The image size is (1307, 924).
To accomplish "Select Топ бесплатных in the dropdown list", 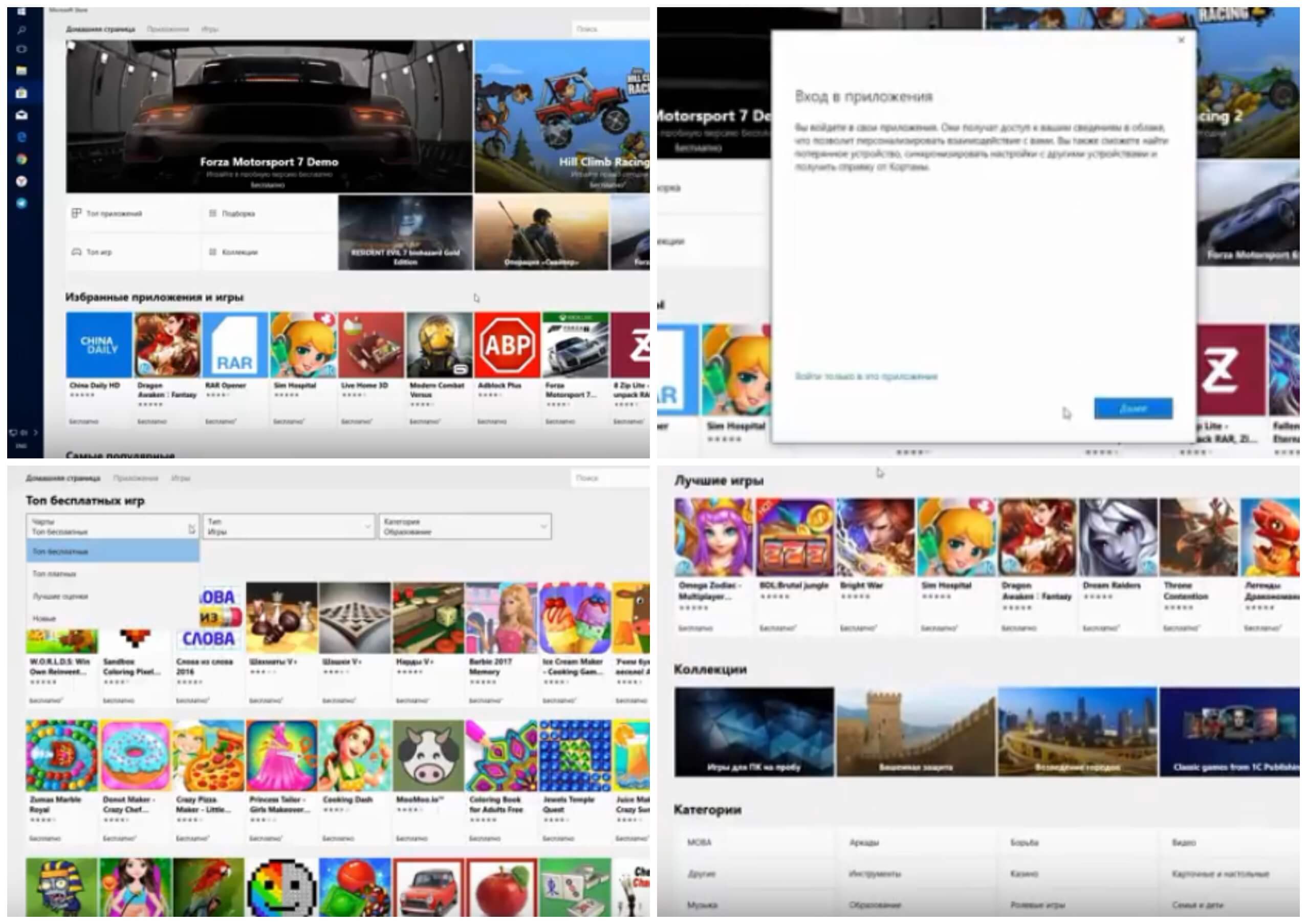I will [113, 552].
